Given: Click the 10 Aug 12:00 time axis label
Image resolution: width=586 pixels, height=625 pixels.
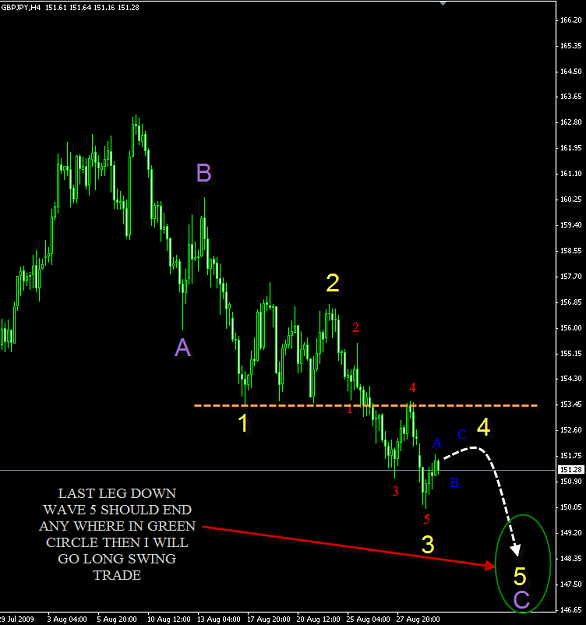Looking at the screenshot, I should coord(169,619).
